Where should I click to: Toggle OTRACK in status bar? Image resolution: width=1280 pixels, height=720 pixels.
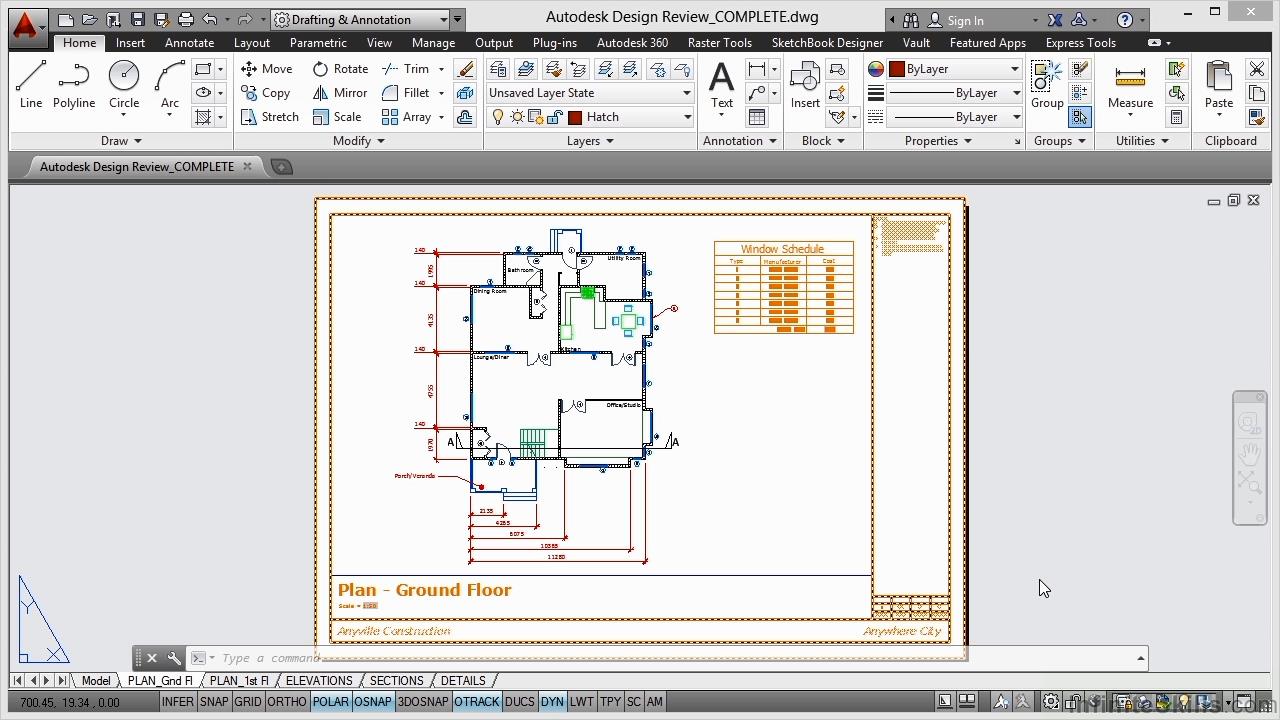click(x=477, y=702)
